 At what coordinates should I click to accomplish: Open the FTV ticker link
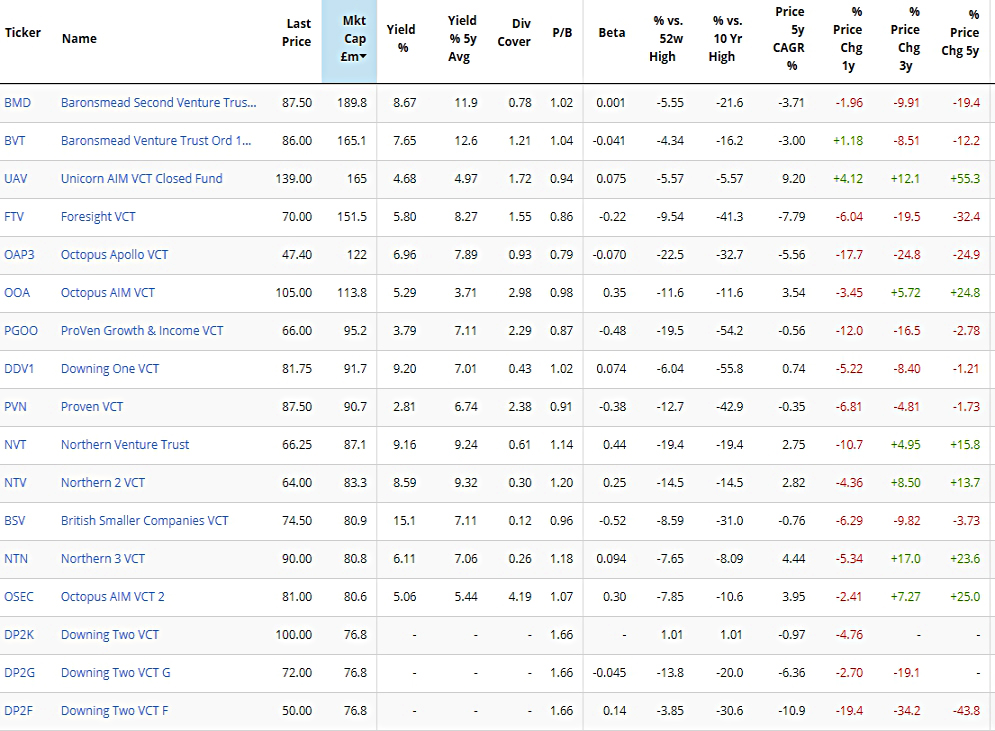pos(14,217)
